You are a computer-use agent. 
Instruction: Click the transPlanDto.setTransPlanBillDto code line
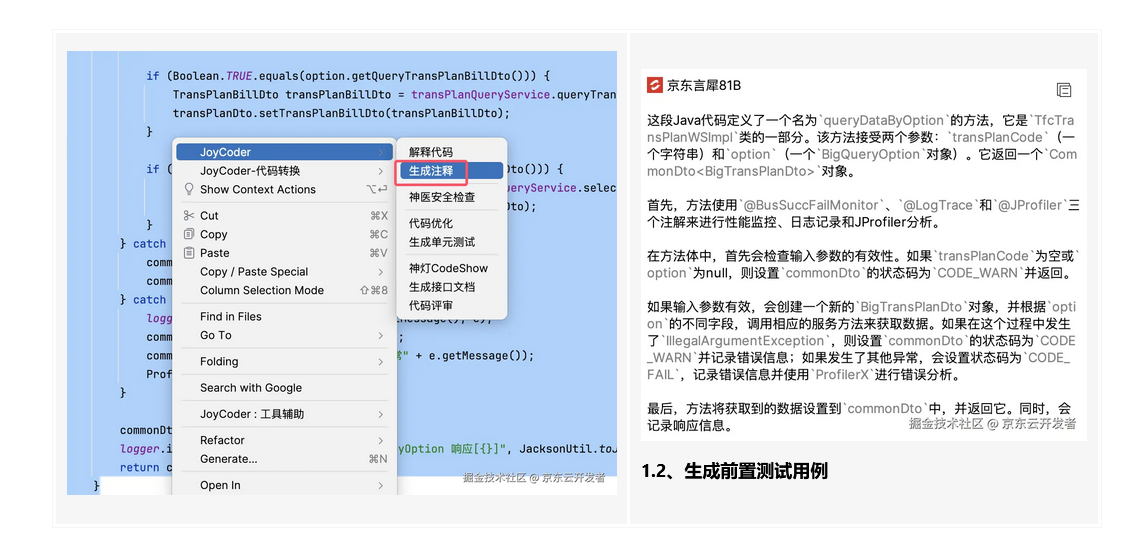[343, 114]
